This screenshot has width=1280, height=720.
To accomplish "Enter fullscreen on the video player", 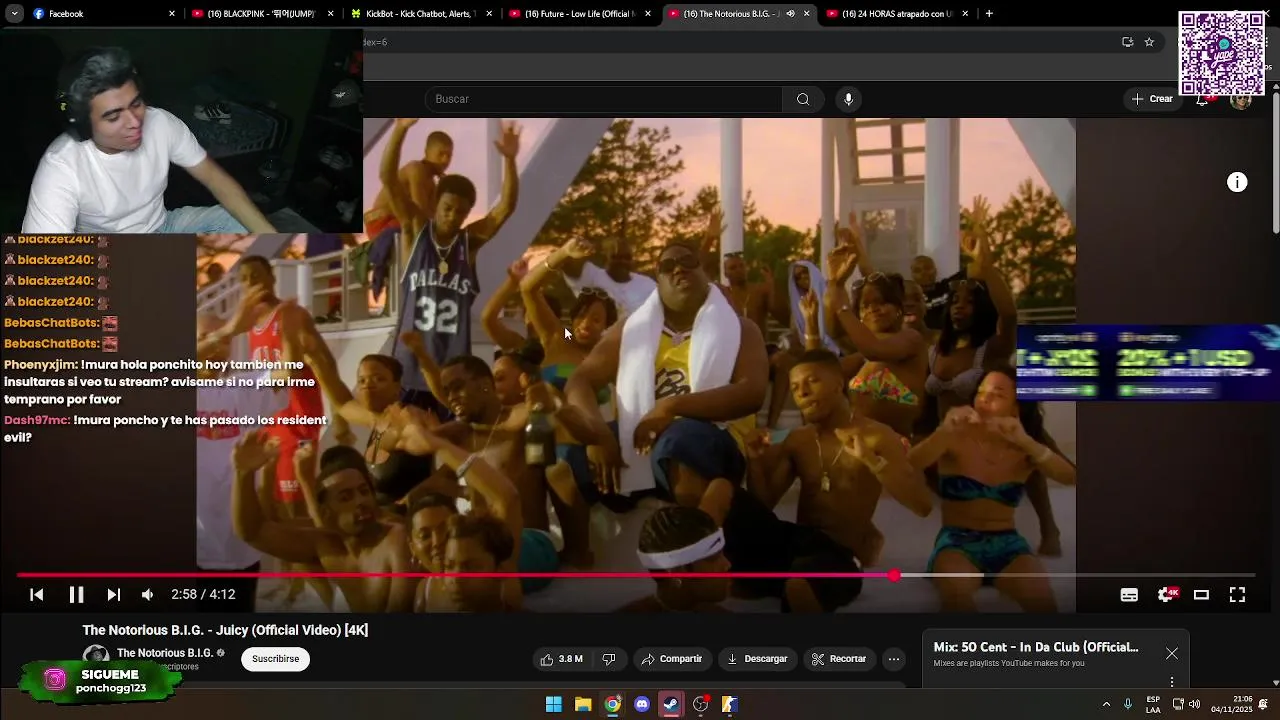I will tap(1237, 594).
